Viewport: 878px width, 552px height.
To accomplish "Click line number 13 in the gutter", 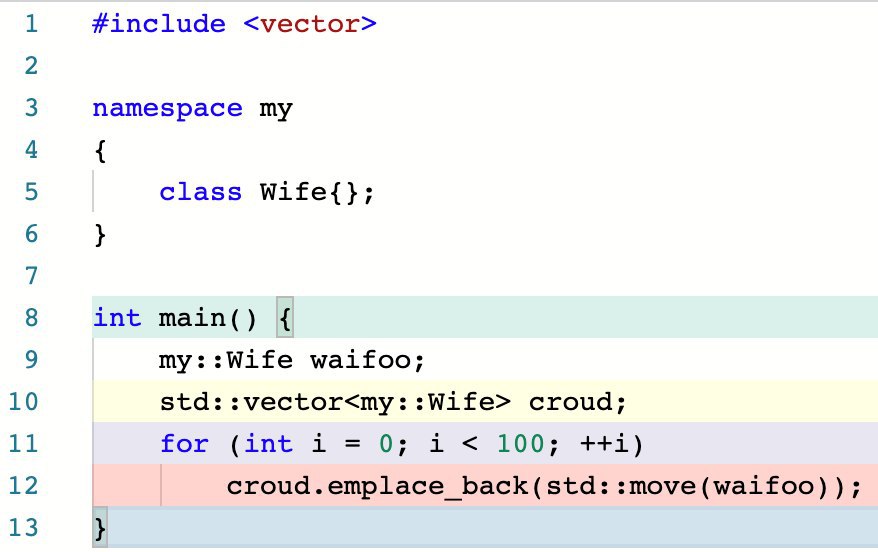I will pos(24,527).
